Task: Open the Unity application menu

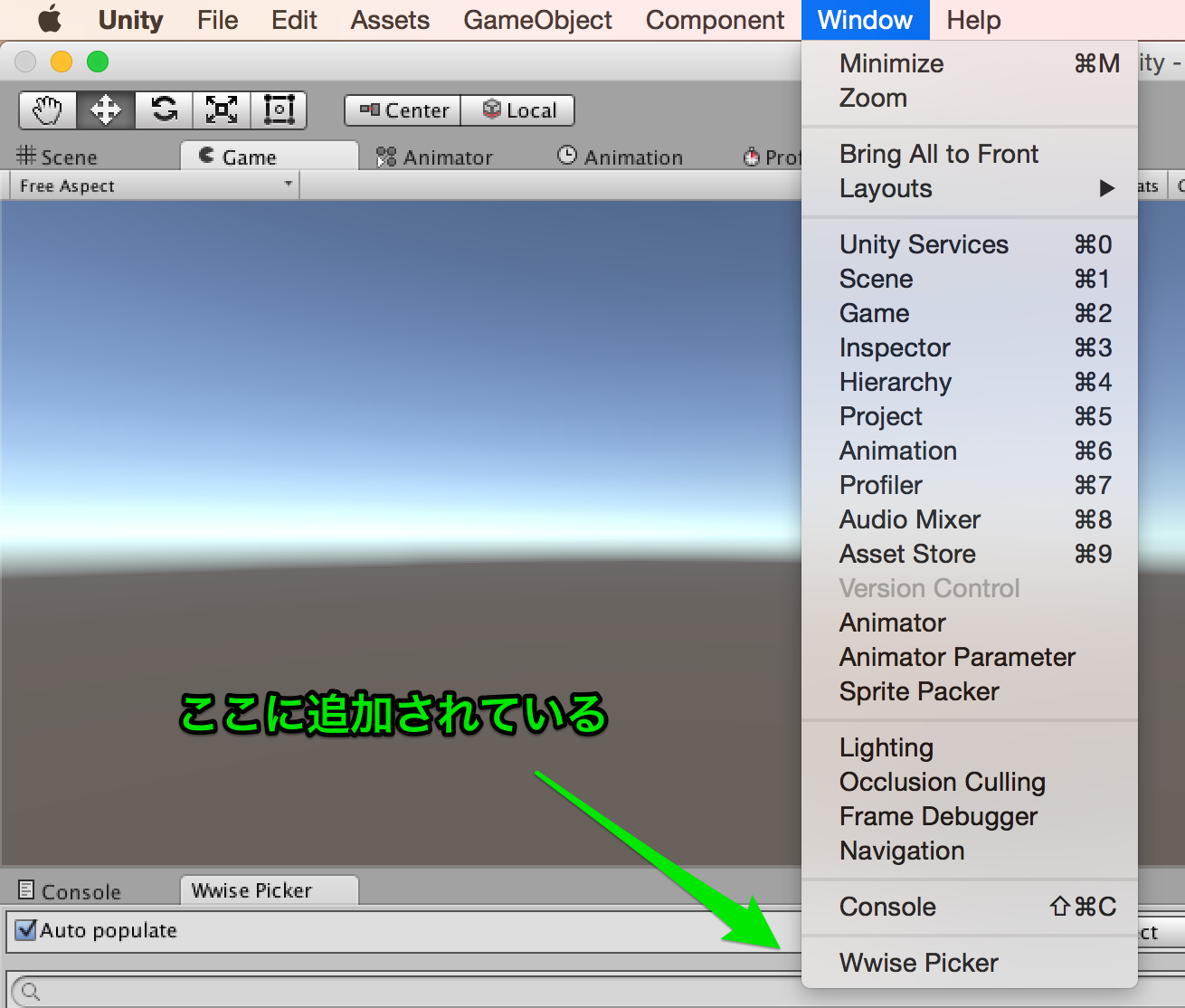Action: [x=130, y=20]
